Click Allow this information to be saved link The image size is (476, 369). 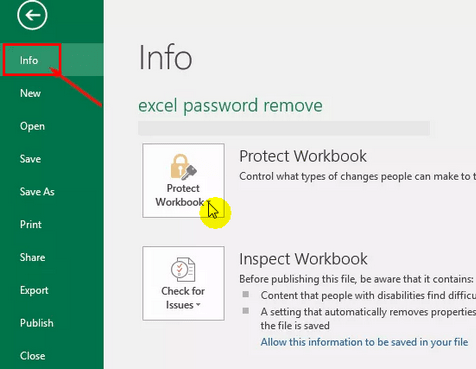point(364,342)
